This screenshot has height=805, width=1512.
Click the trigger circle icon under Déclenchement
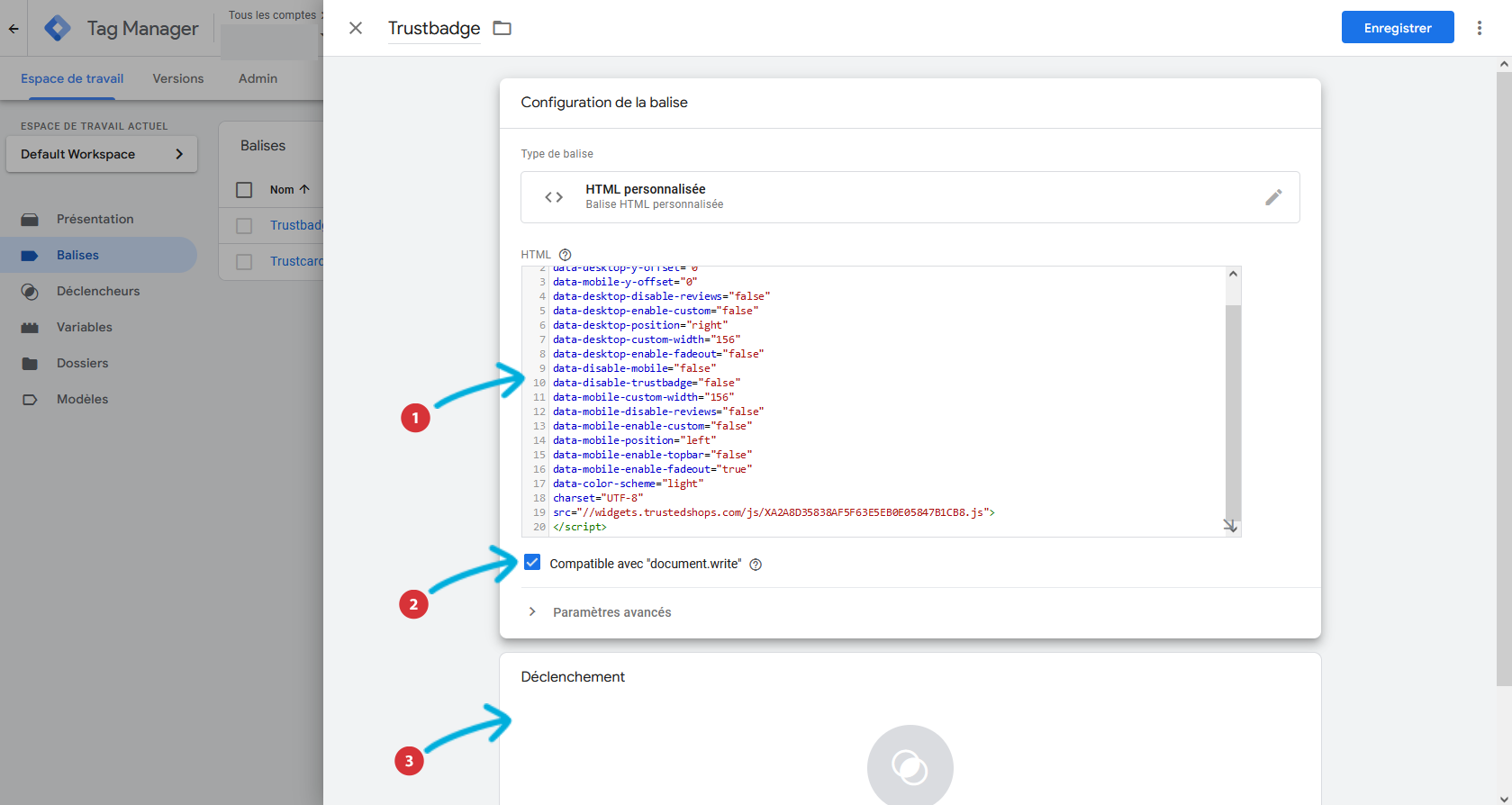[x=910, y=767]
